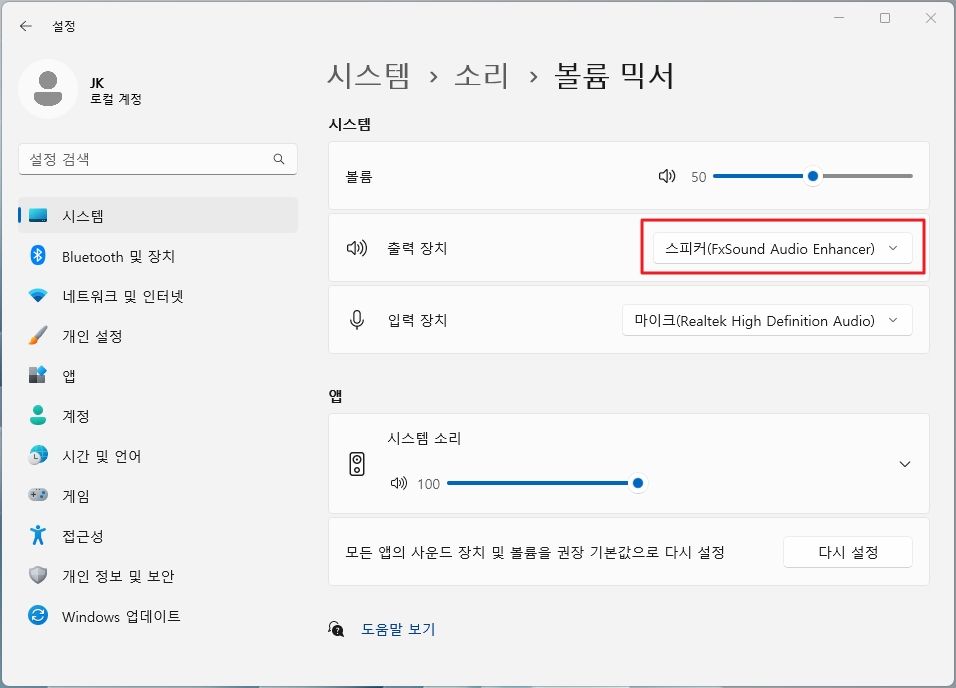956x688 pixels.
Task: Click the 앱 squares icon in the sidebar
Action: click(38, 375)
